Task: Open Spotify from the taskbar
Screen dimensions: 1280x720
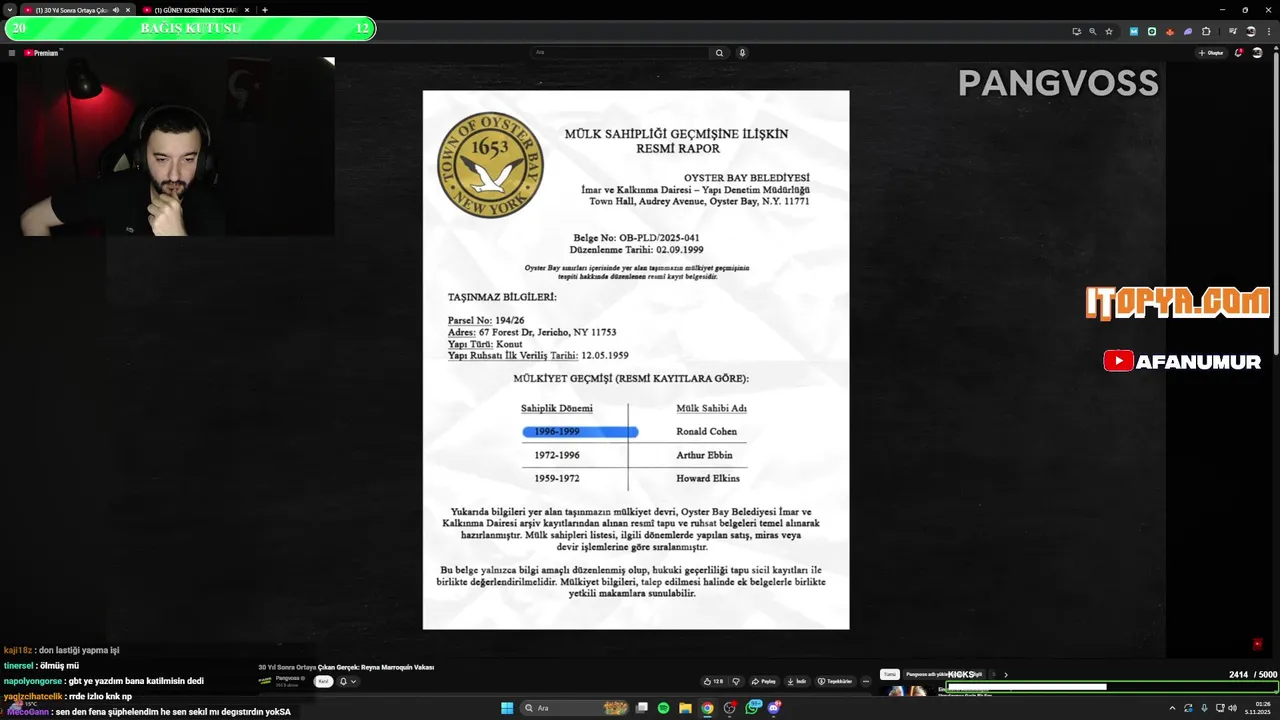Action: click(x=663, y=708)
